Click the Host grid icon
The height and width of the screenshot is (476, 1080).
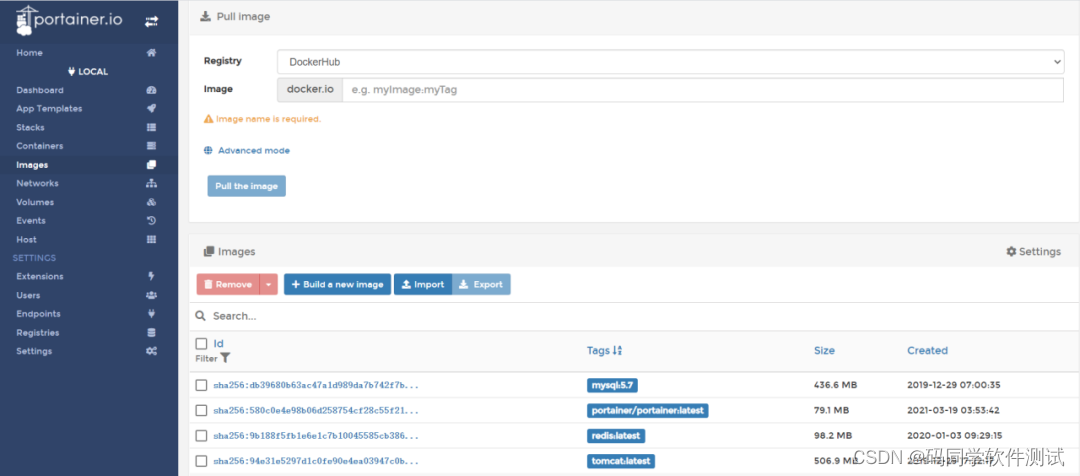pos(152,240)
